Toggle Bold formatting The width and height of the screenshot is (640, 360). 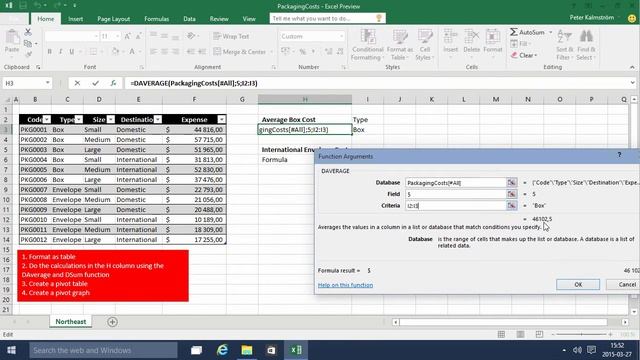click(49, 52)
